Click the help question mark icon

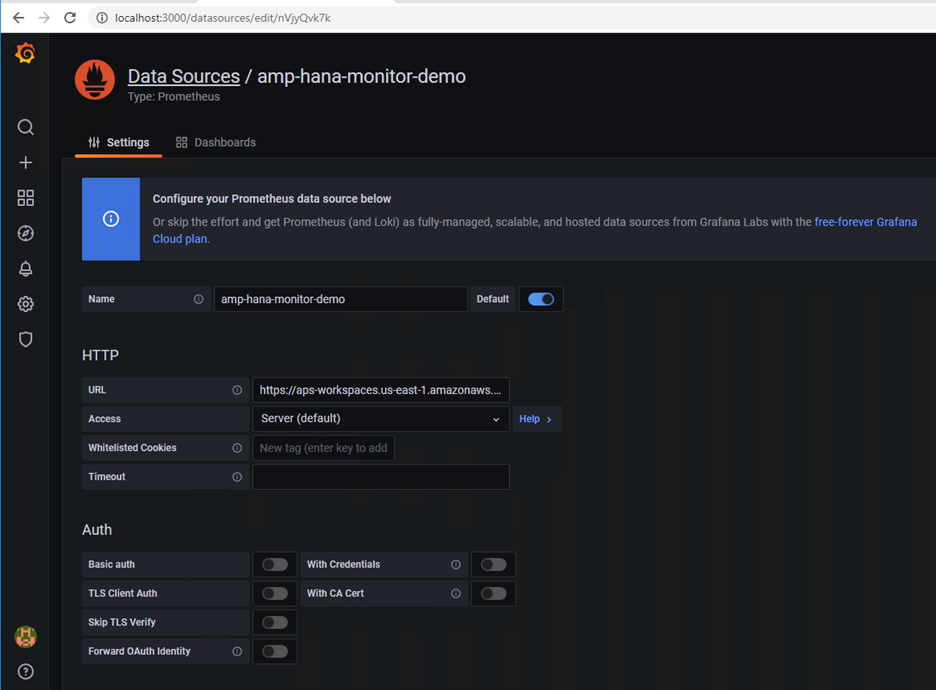[x=25, y=671]
